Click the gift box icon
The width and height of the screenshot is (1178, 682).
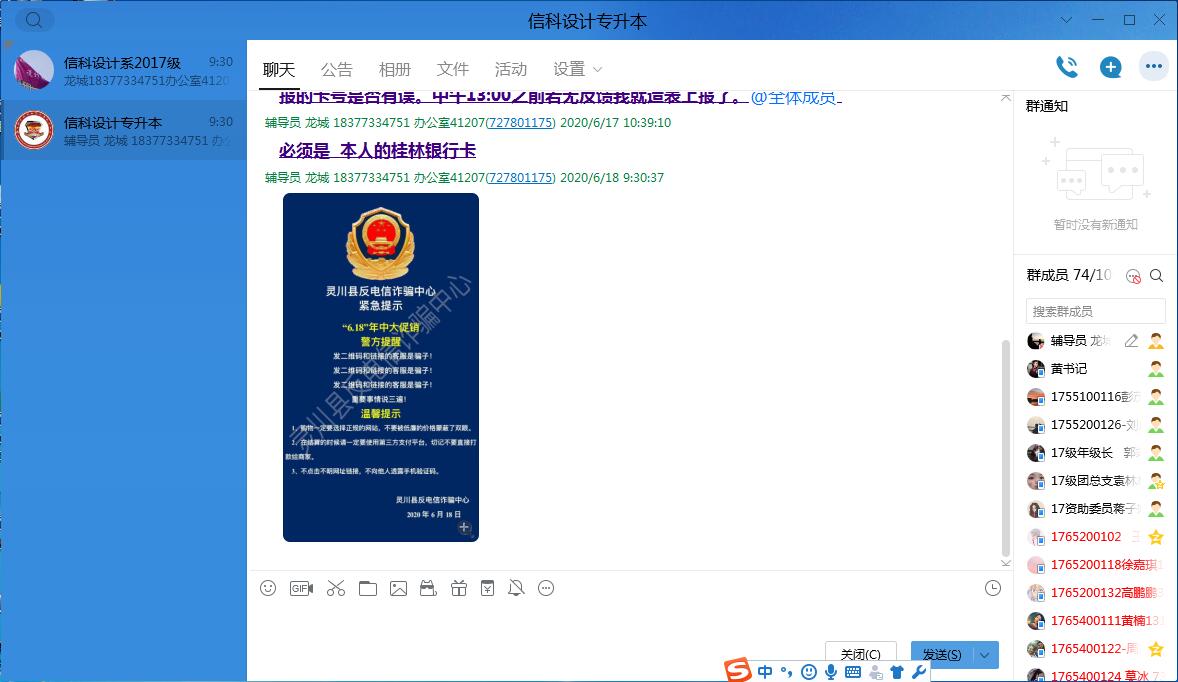coord(459,588)
